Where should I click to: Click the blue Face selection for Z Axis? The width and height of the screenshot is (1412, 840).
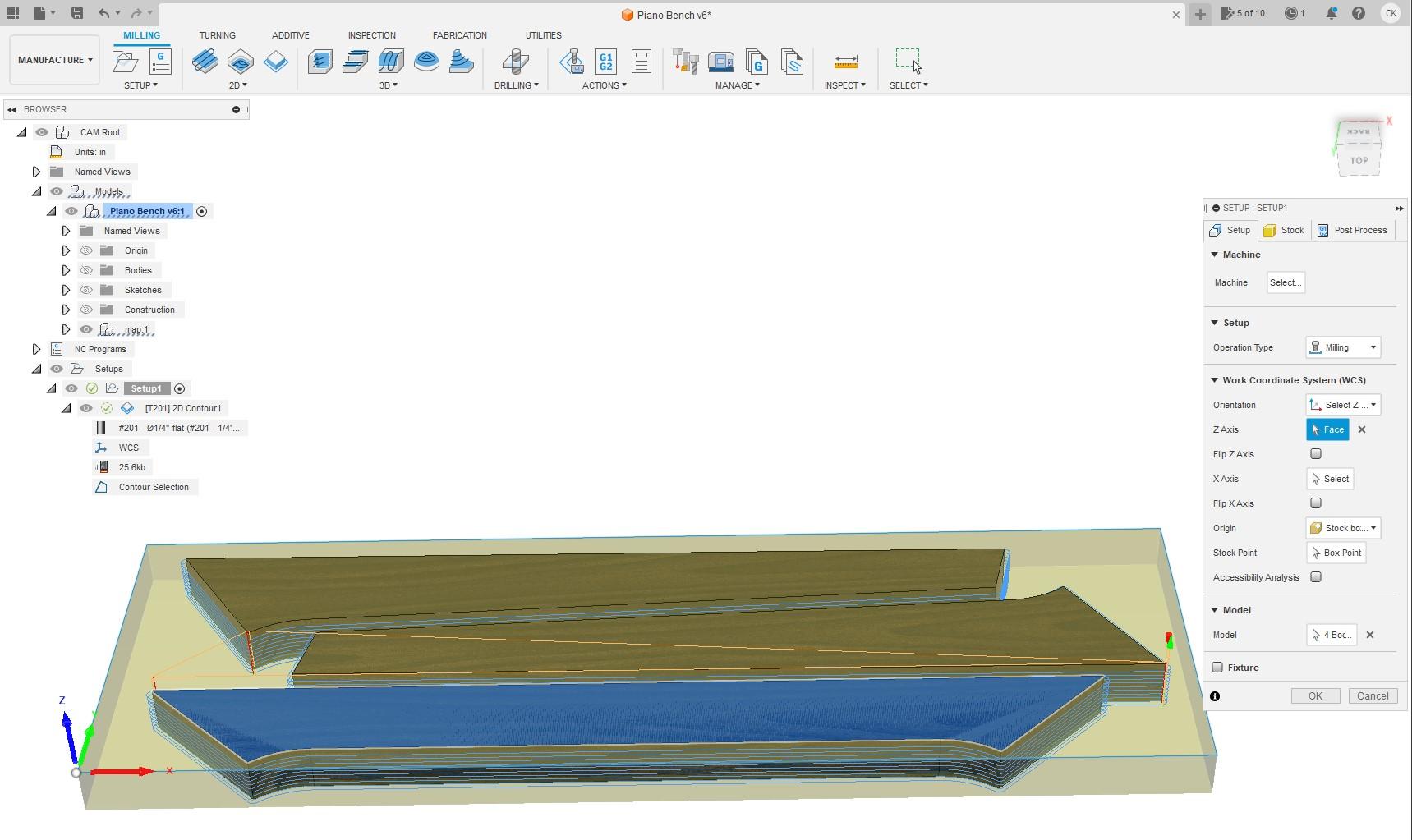tap(1327, 429)
